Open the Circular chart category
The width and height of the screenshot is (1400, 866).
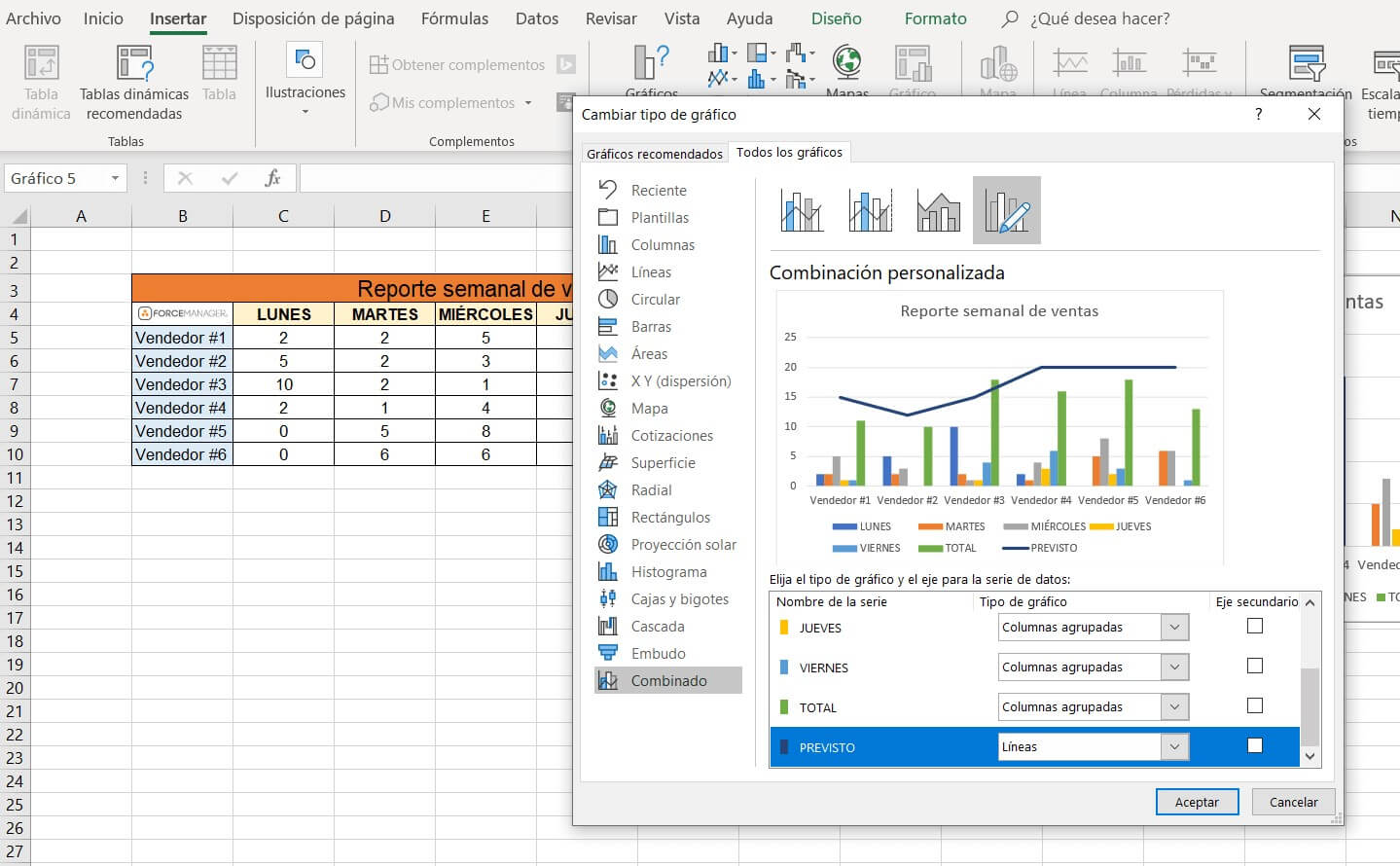tap(655, 300)
